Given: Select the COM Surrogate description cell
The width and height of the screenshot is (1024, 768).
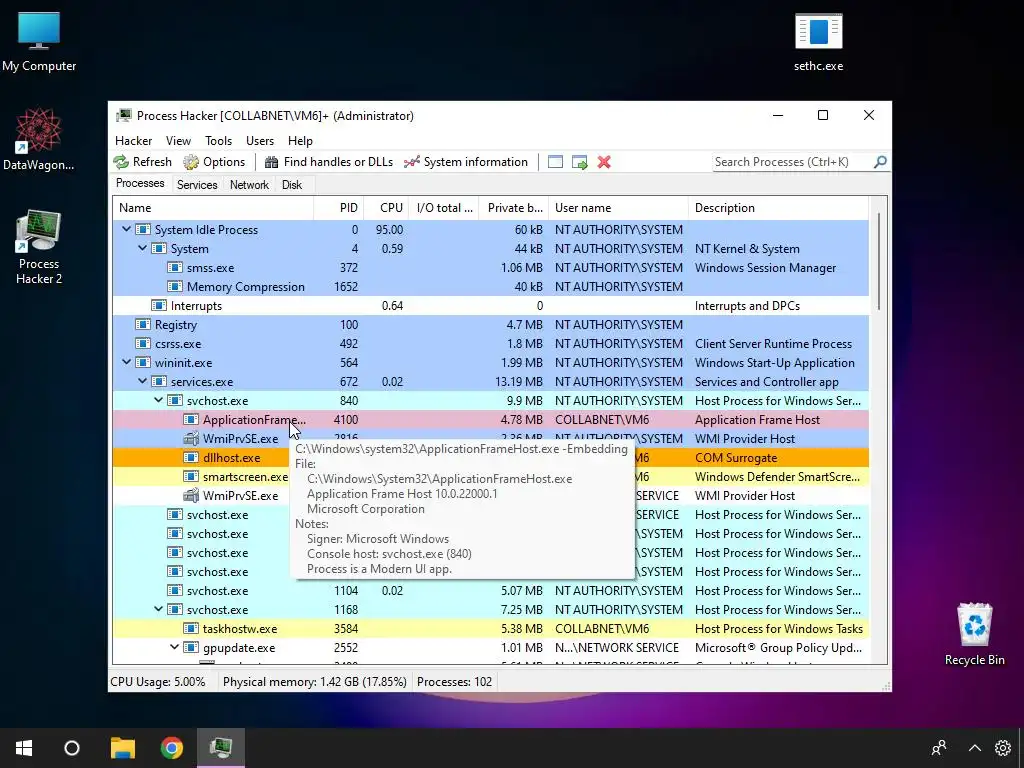Looking at the screenshot, I should [736, 457].
